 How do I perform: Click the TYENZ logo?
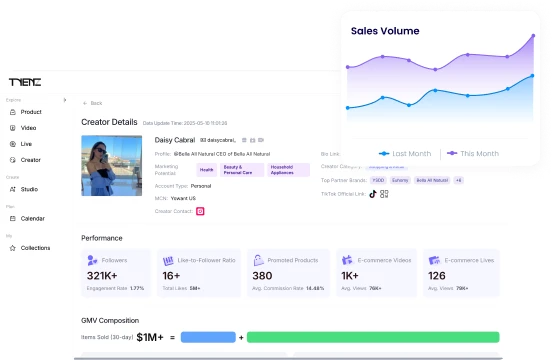pos(25,82)
